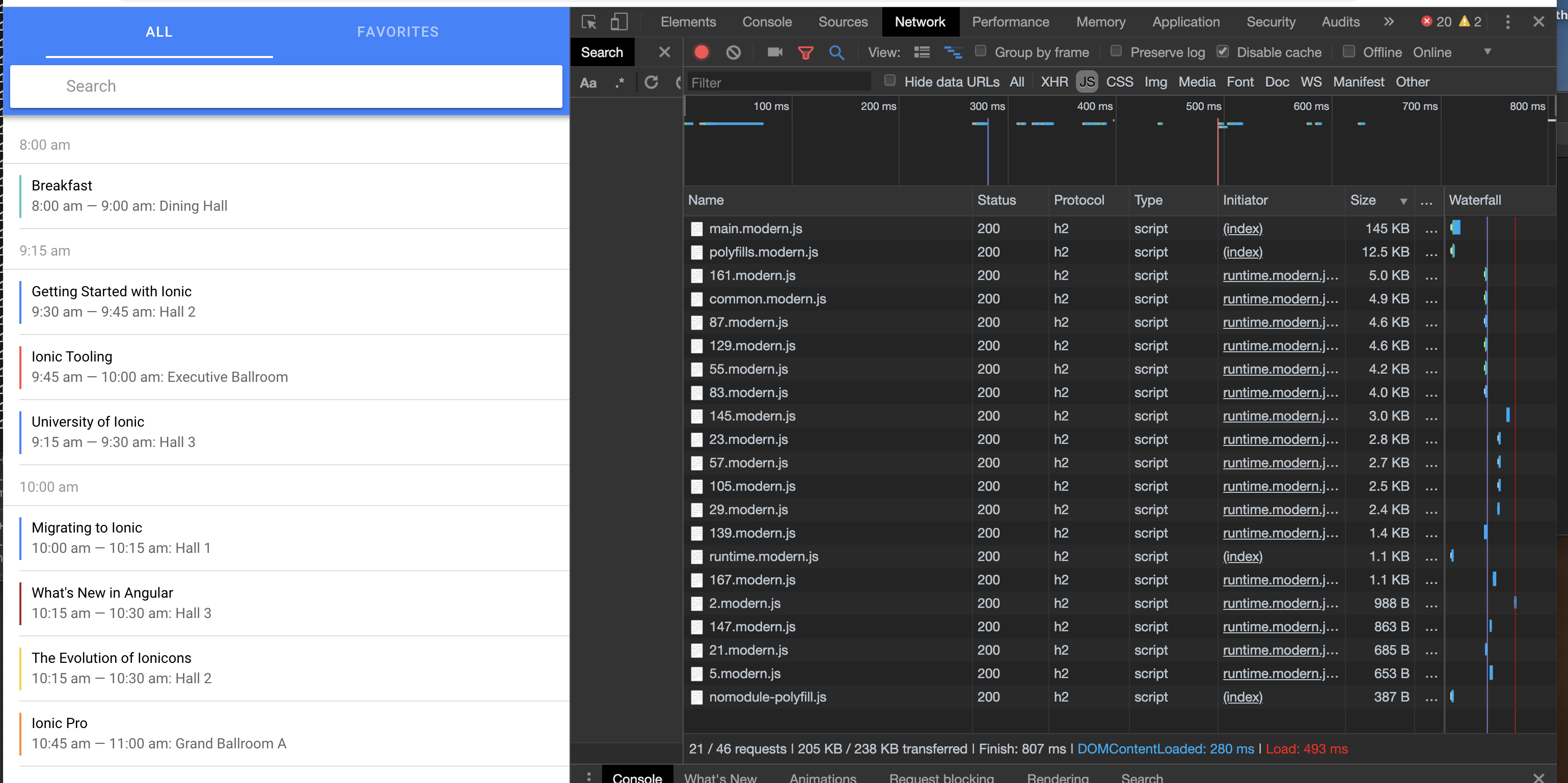1568x783 pixels.
Task: Enable Preserve log checkbox
Action: click(1116, 51)
